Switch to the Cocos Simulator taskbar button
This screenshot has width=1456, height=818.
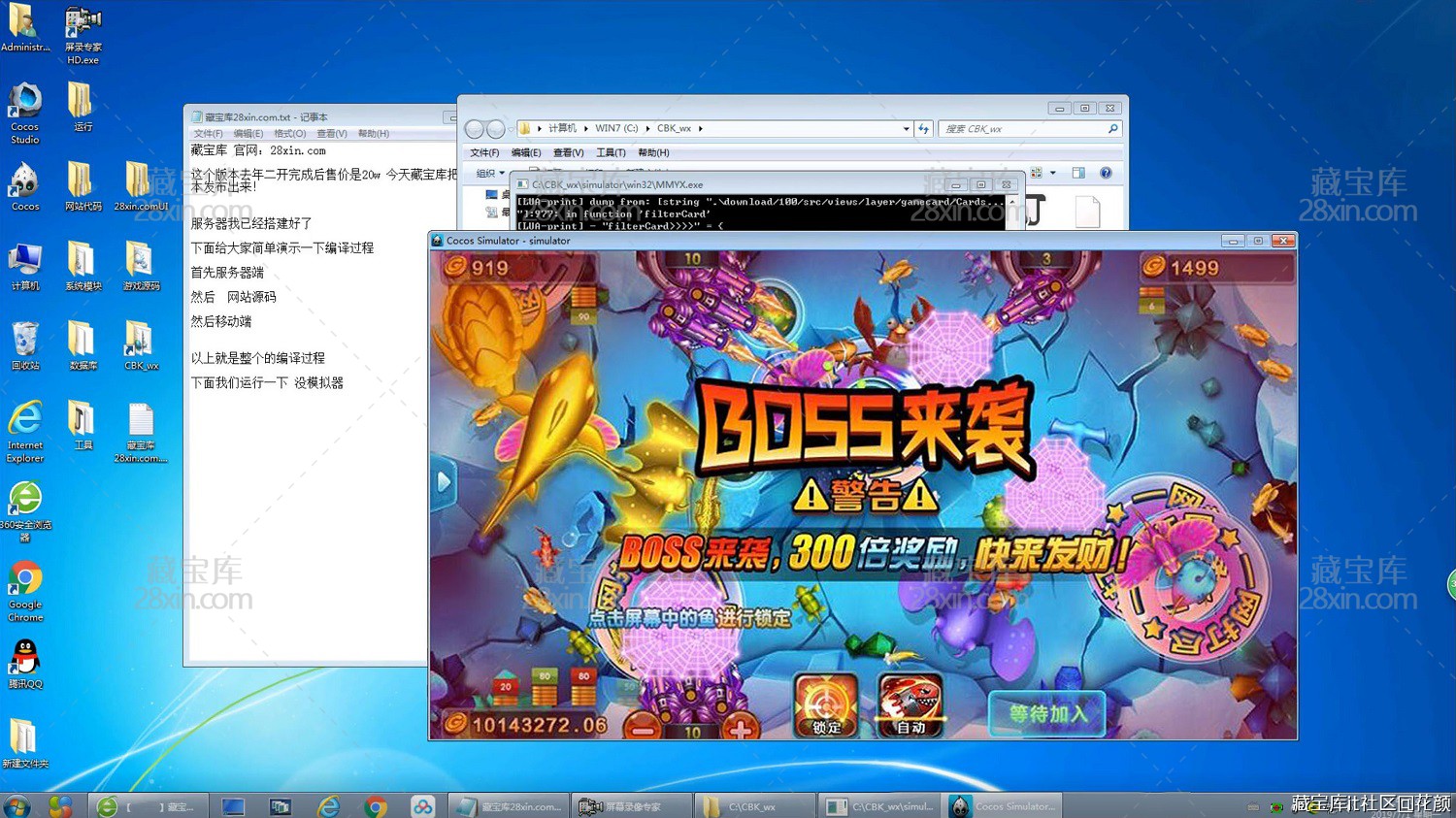pyautogui.click(x=1003, y=805)
